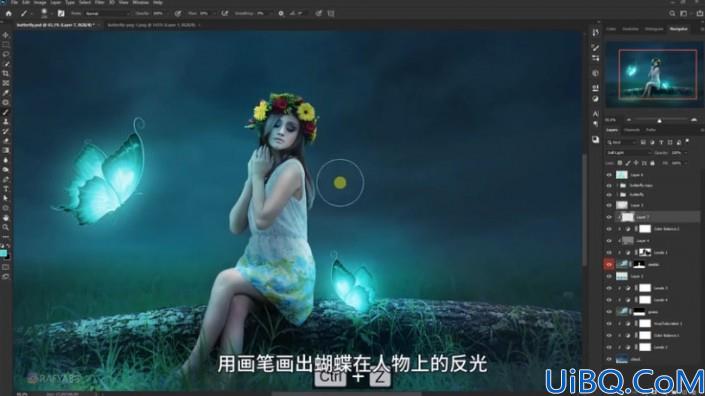This screenshot has width=705, height=396.
Task: Select the Eraser tool
Action: (x=5, y=141)
